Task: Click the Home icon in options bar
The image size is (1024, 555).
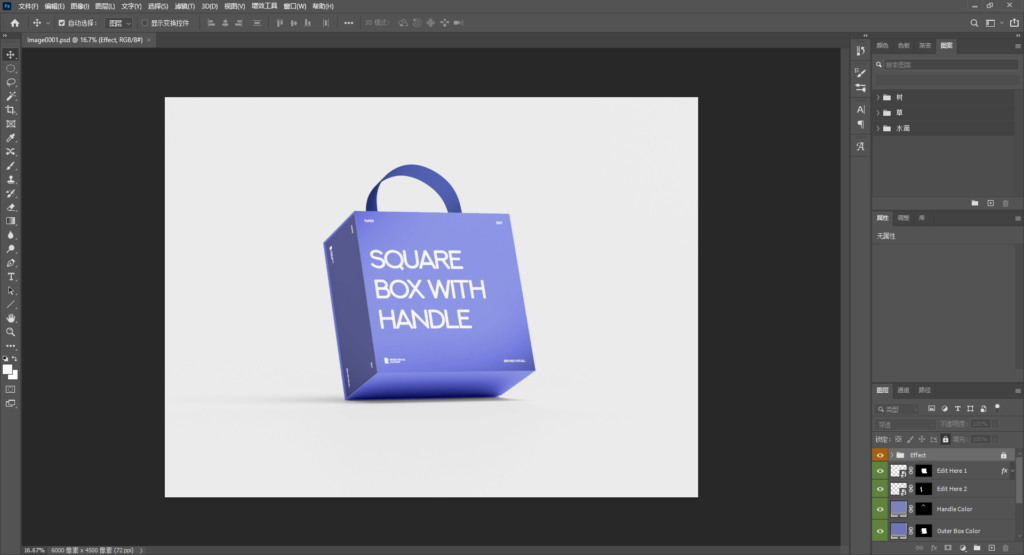Action: (14, 23)
